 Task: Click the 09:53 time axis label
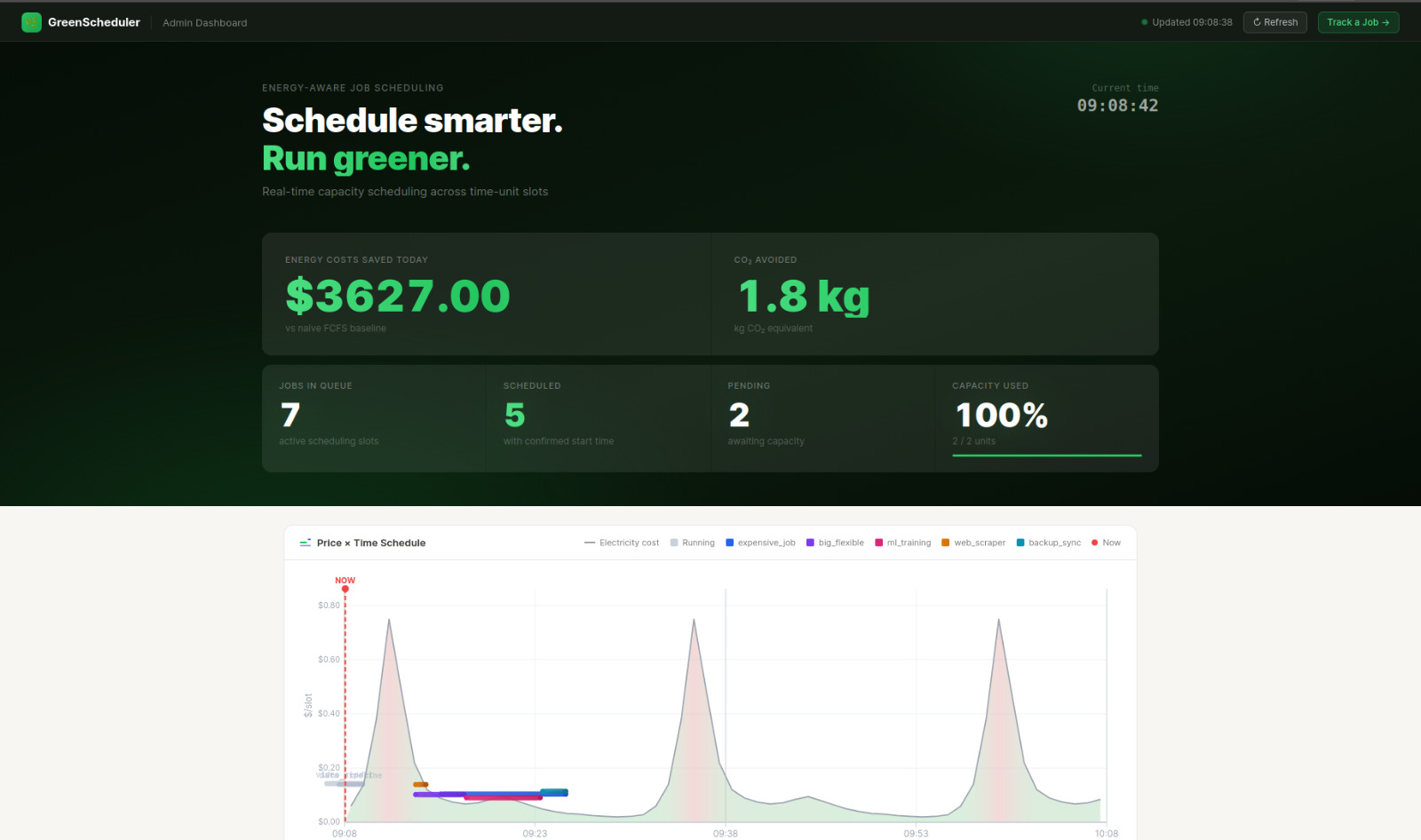(x=916, y=834)
